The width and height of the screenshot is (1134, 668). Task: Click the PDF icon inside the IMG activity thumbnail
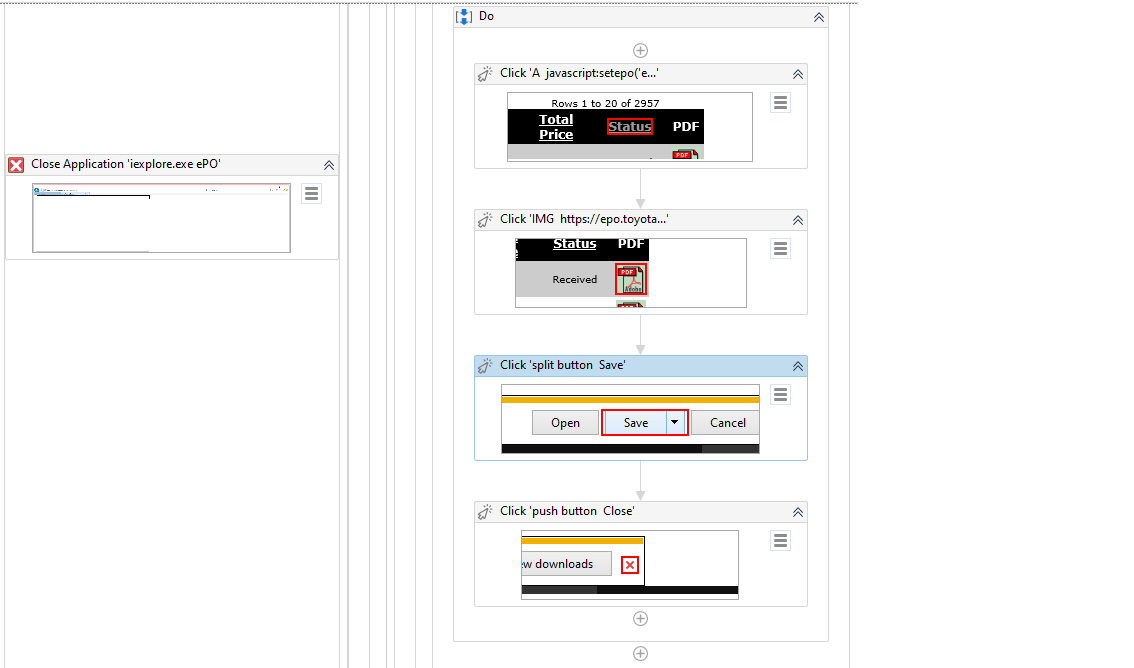630,279
